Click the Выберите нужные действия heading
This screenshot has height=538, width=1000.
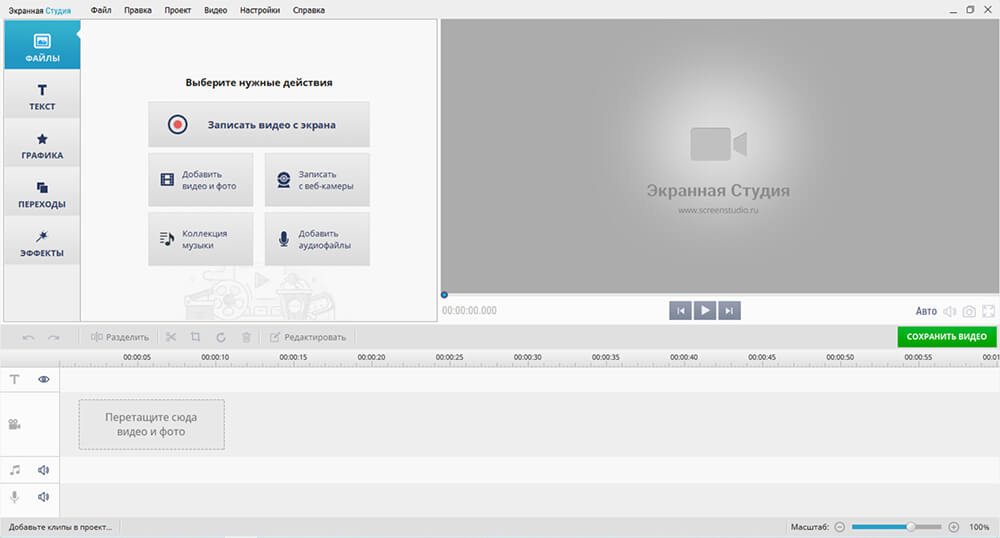(259, 82)
